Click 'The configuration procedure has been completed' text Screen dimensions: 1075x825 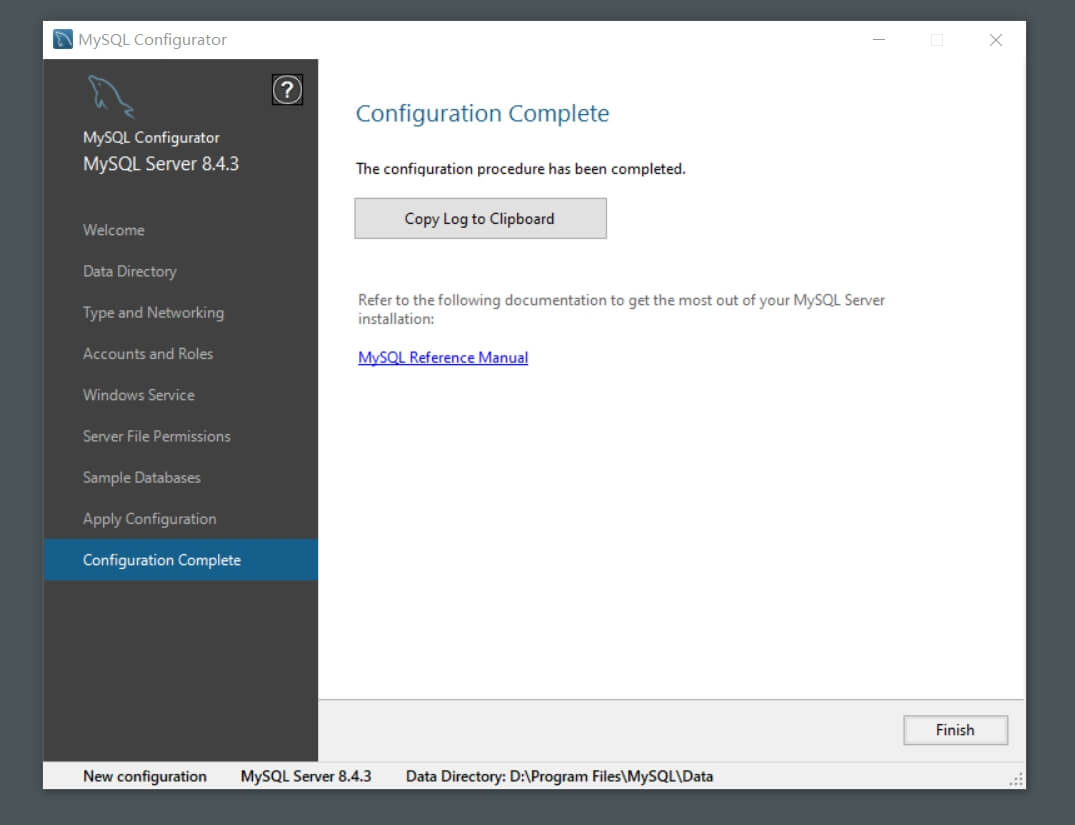click(520, 169)
